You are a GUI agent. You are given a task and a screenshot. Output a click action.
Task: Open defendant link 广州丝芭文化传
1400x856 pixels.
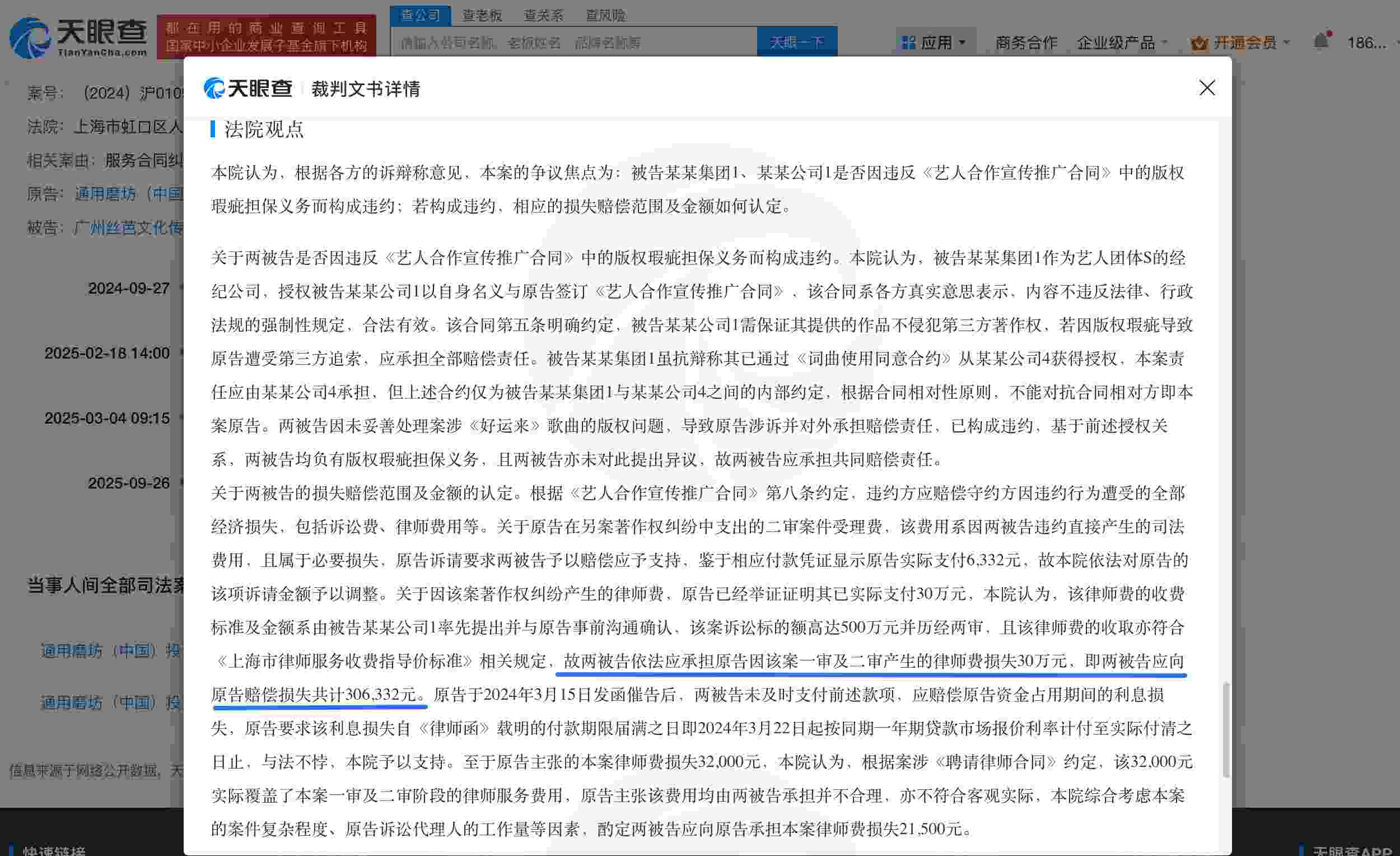point(126,229)
